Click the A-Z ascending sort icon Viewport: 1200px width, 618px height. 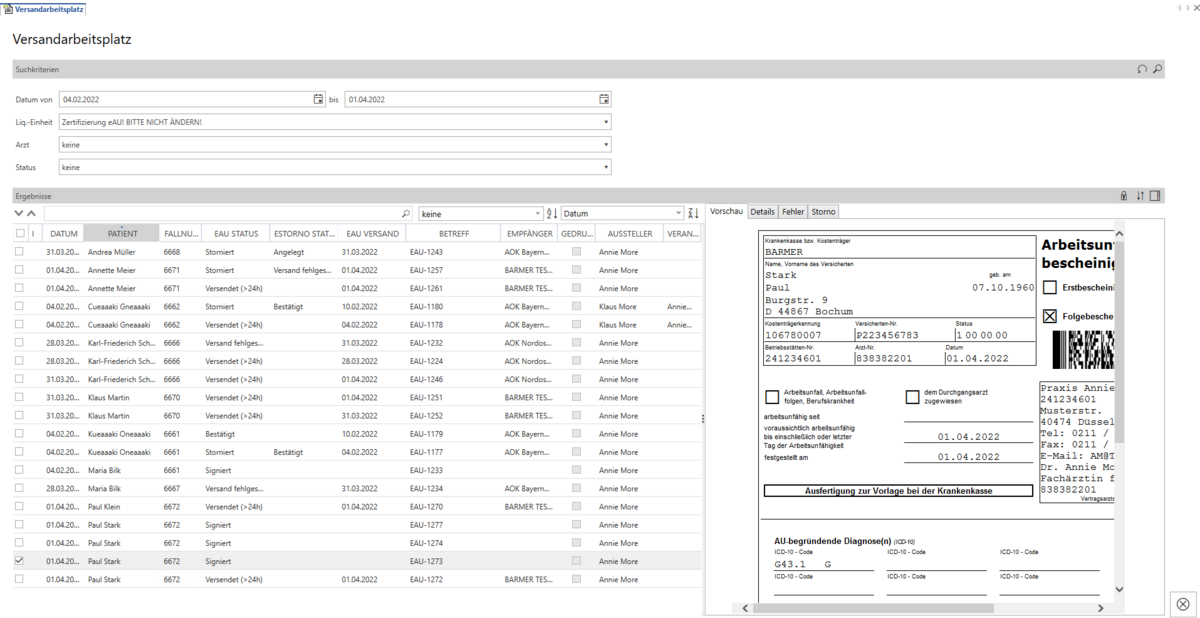(x=552, y=214)
